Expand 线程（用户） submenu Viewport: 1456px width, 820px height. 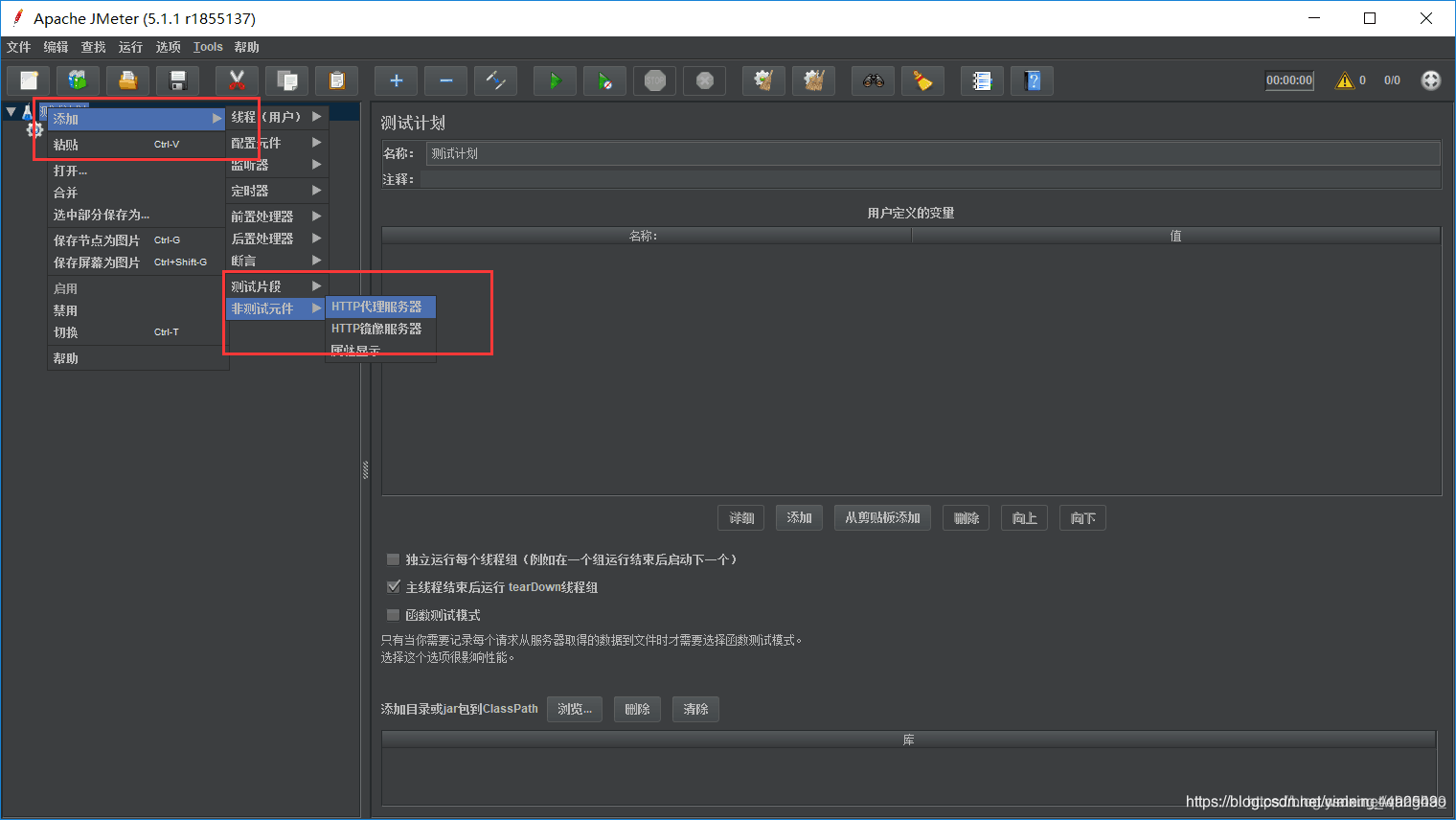tap(277, 117)
